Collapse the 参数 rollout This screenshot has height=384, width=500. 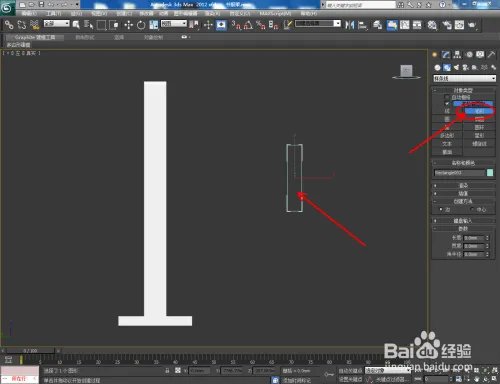pos(464,229)
